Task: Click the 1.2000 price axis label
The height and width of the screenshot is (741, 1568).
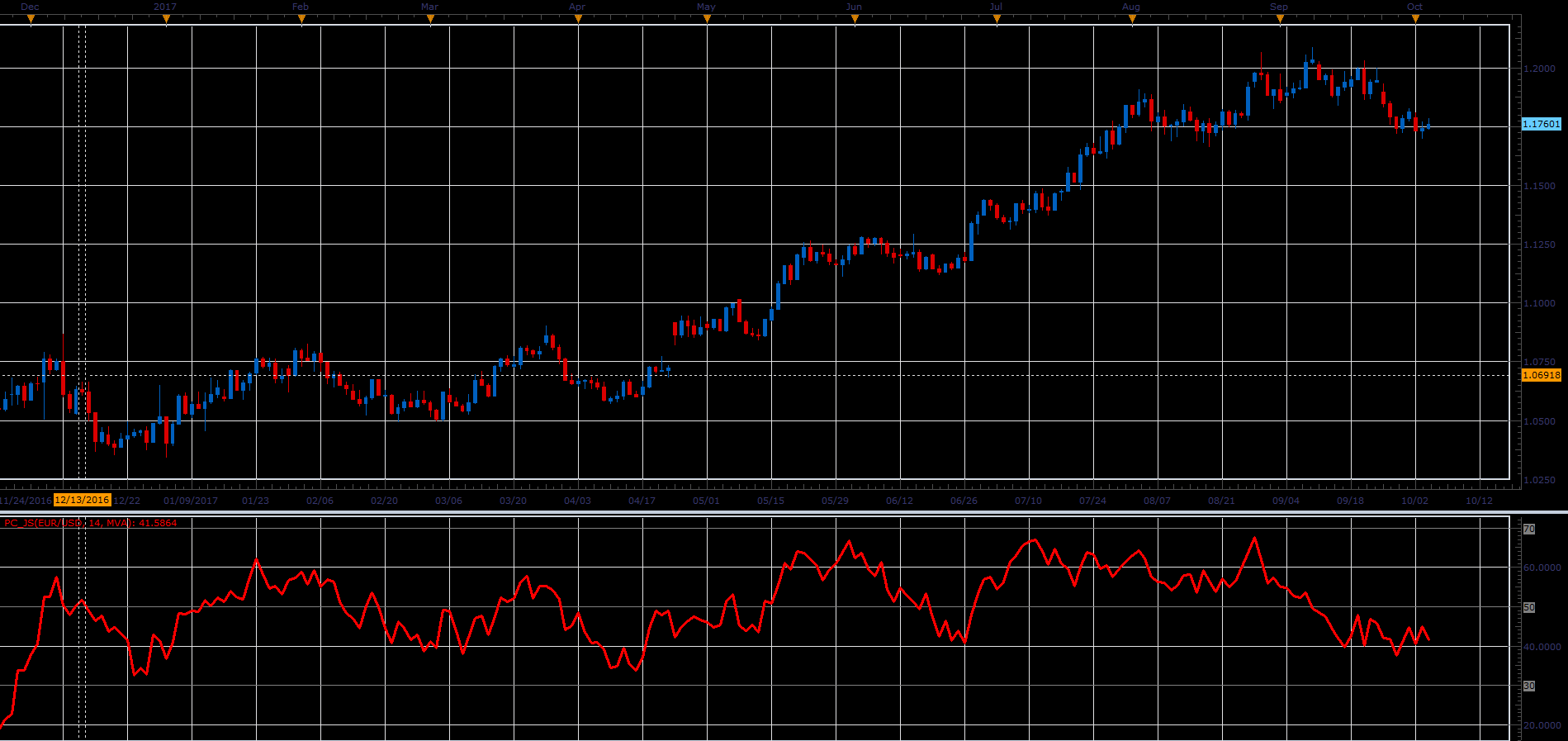Action: point(1539,69)
